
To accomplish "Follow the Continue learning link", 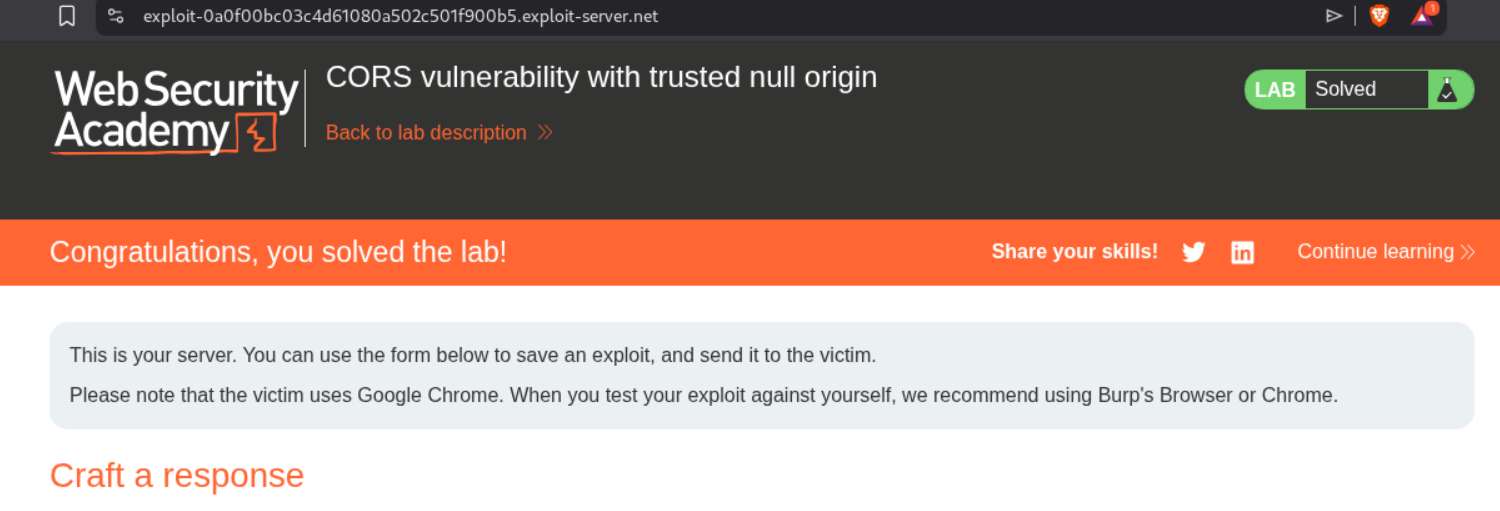I will click(x=1375, y=252).
